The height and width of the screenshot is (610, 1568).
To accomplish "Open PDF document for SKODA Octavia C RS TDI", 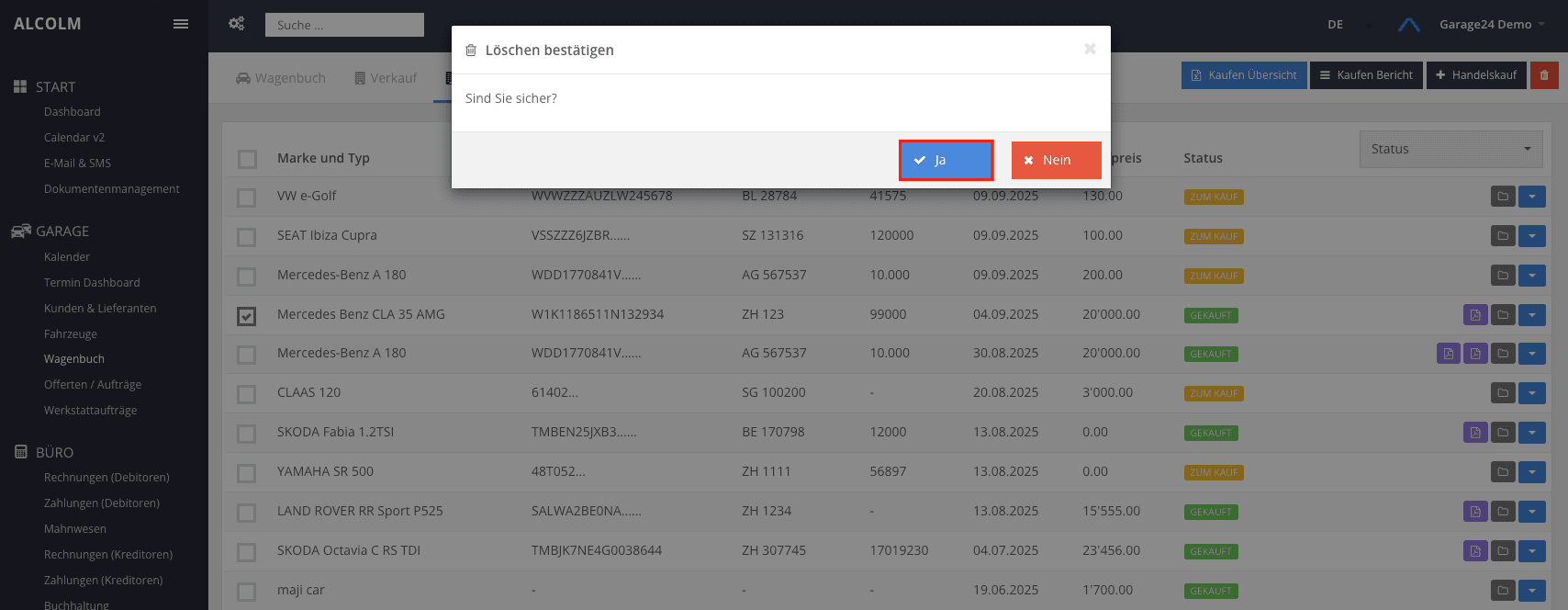I will pyautogui.click(x=1475, y=551).
